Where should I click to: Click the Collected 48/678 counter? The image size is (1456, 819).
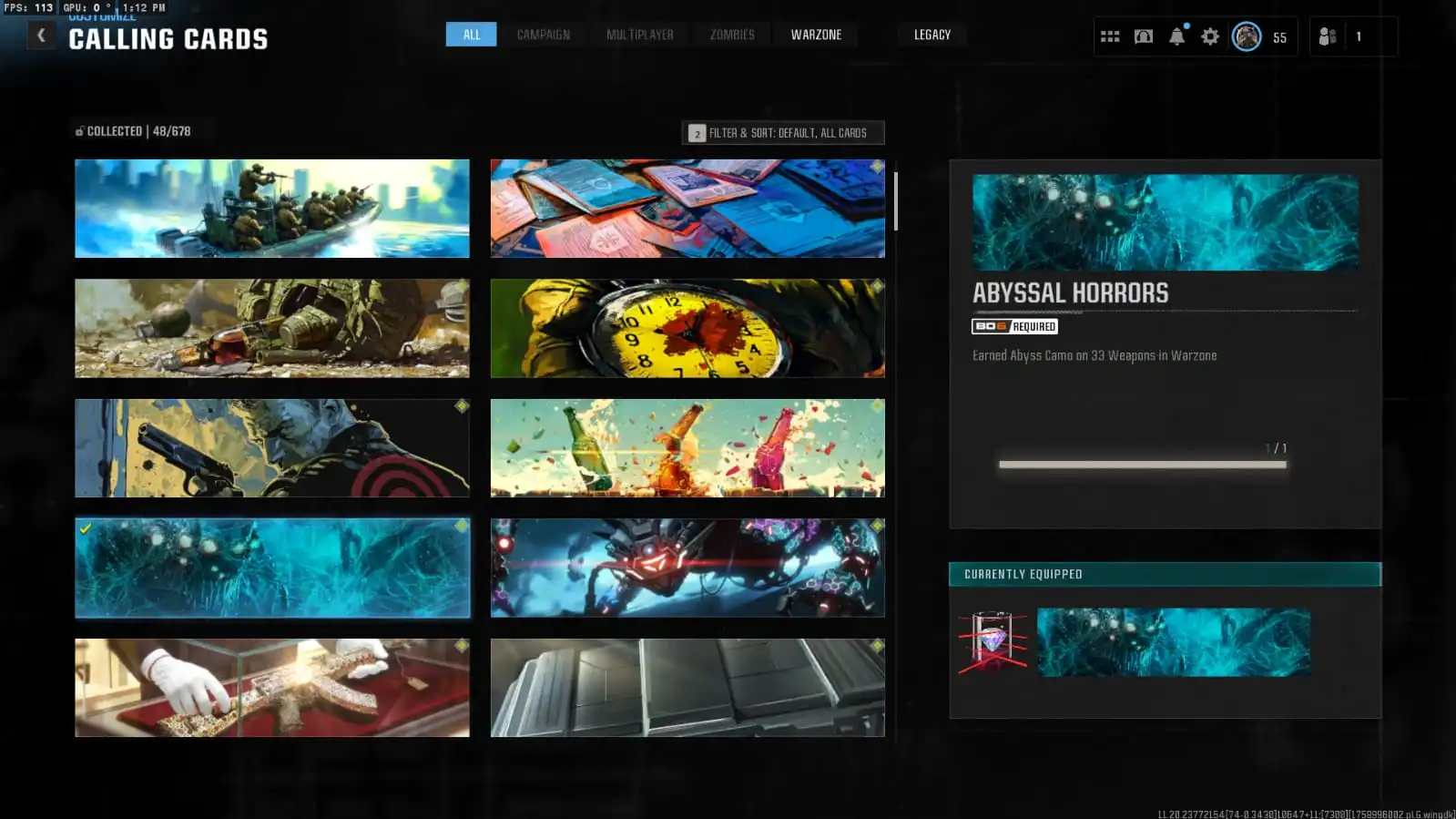133,131
